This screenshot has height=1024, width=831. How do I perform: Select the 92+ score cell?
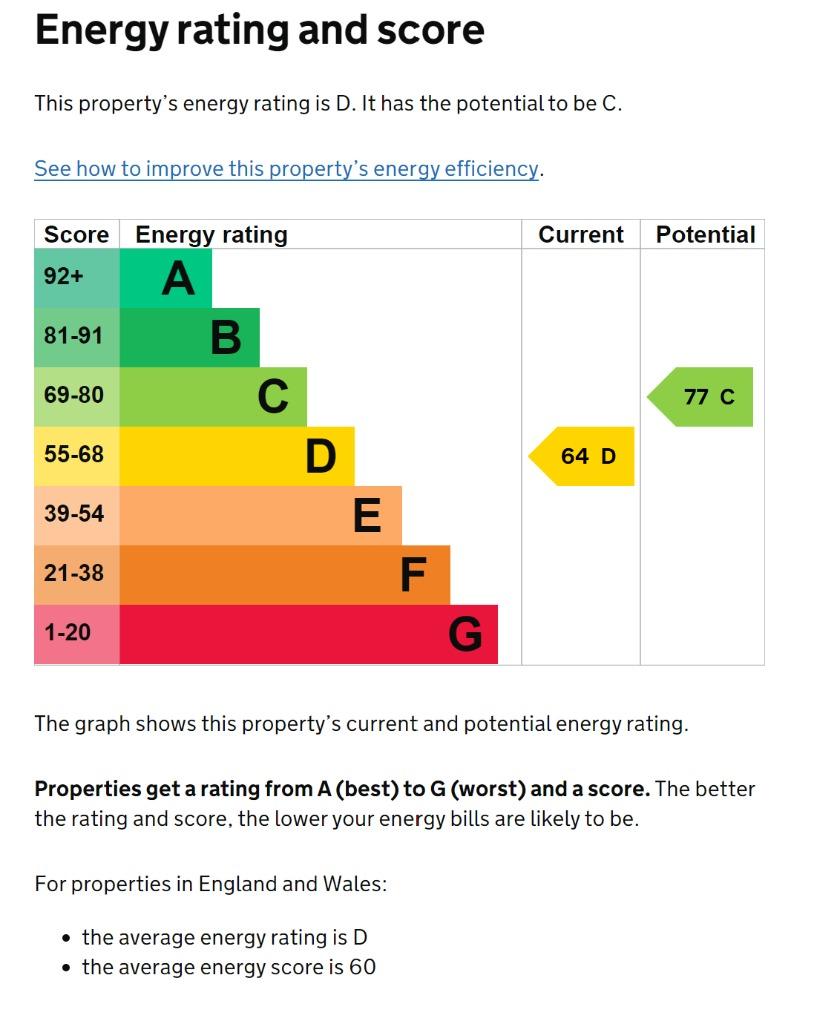[x=77, y=278]
